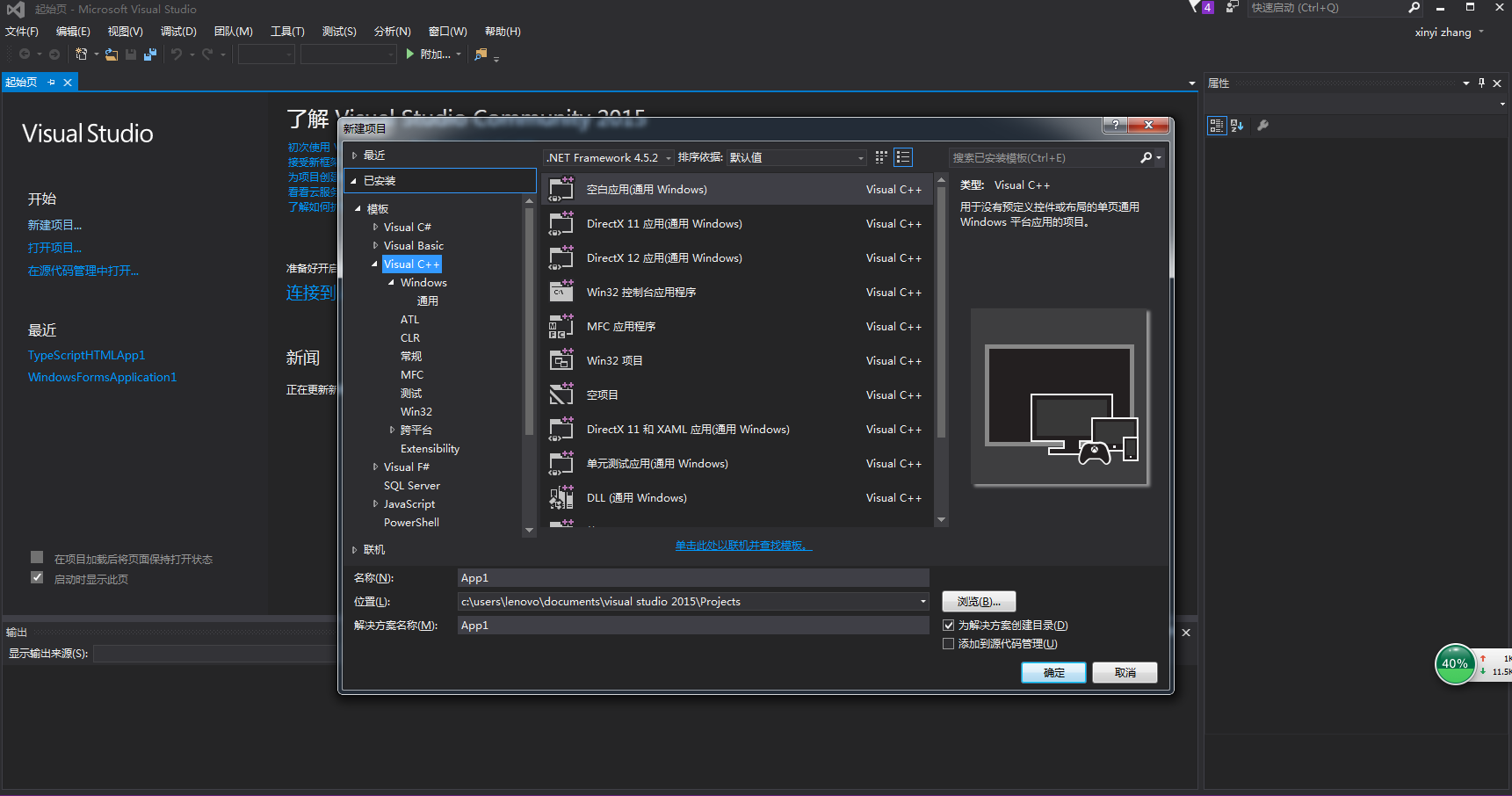Select the SQL Server tree item
1512x796 pixels.
point(412,486)
